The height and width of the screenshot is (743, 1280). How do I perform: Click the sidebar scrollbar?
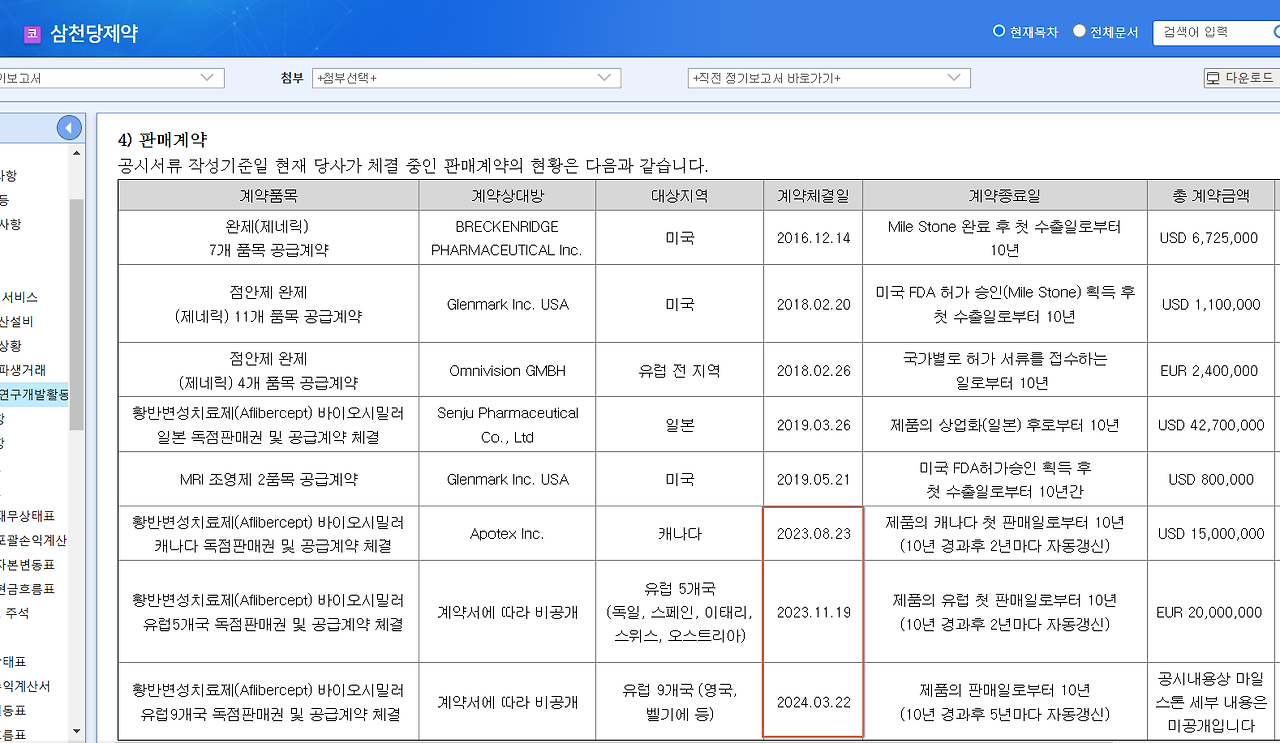pos(78,300)
